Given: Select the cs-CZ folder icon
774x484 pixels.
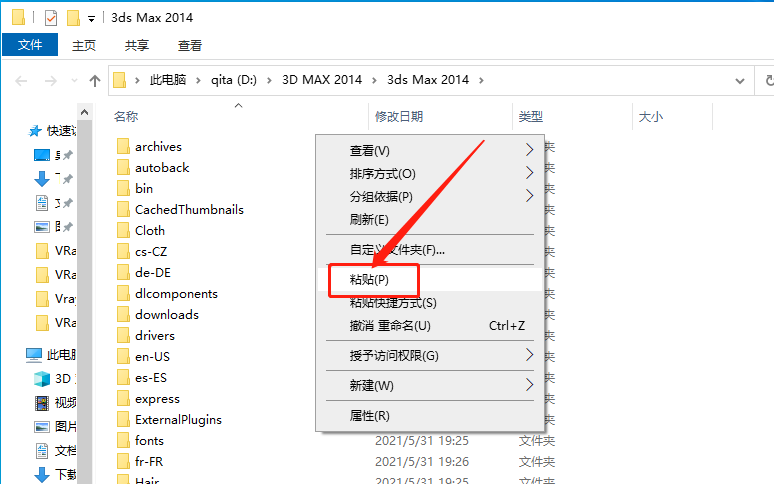Looking at the screenshot, I should point(123,252).
